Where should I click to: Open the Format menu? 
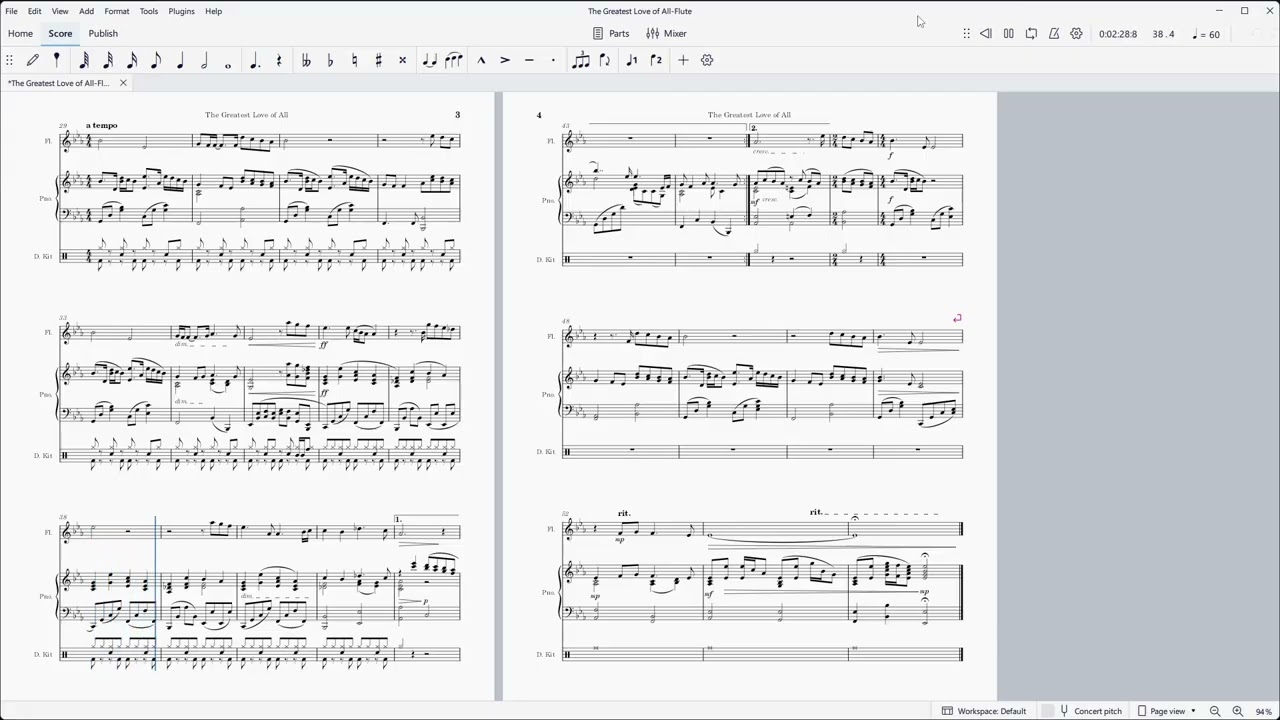click(x=117, y=11)
